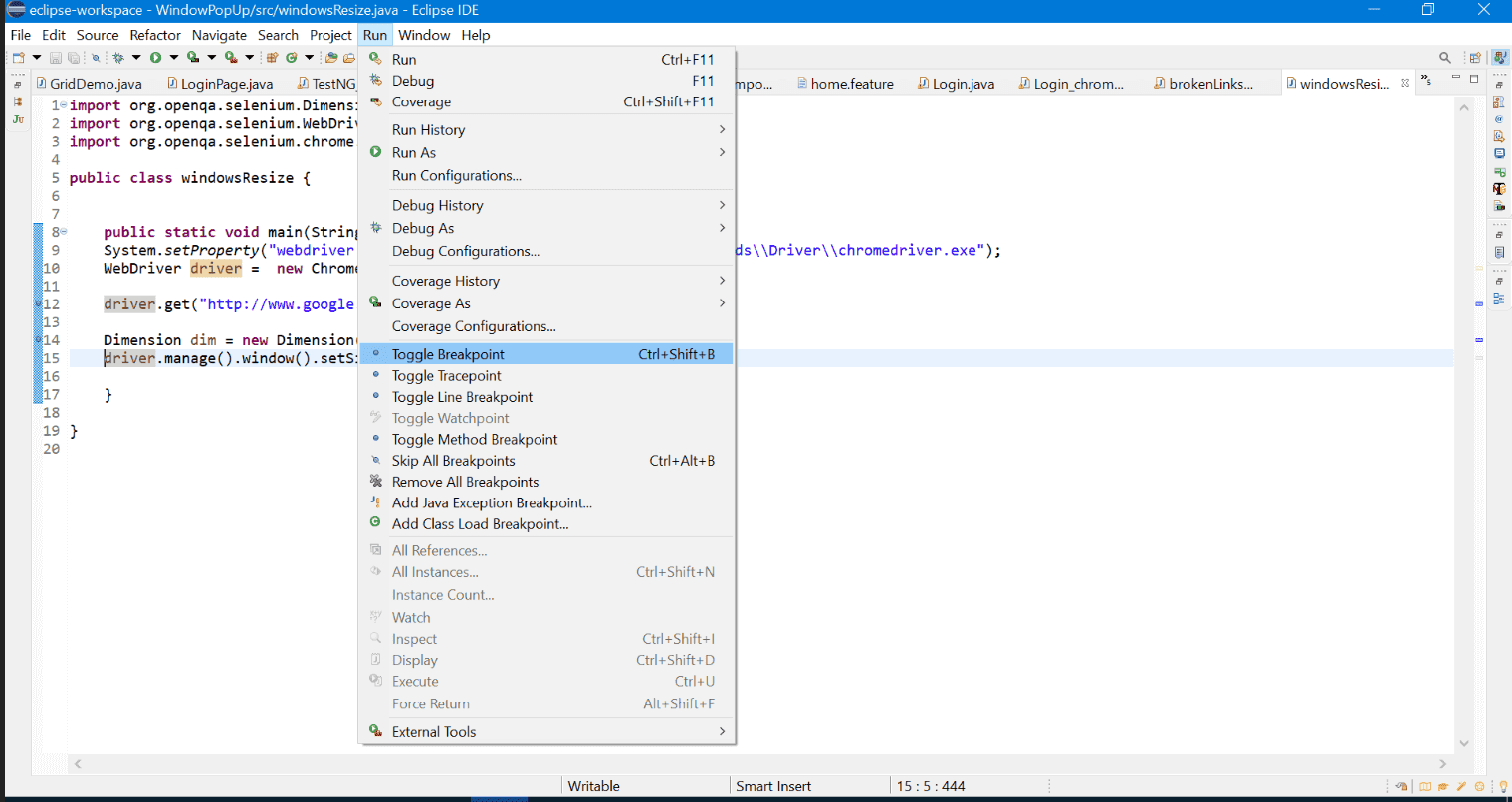Run the program using green Run toolbar icon

click(x=155, y=57)
